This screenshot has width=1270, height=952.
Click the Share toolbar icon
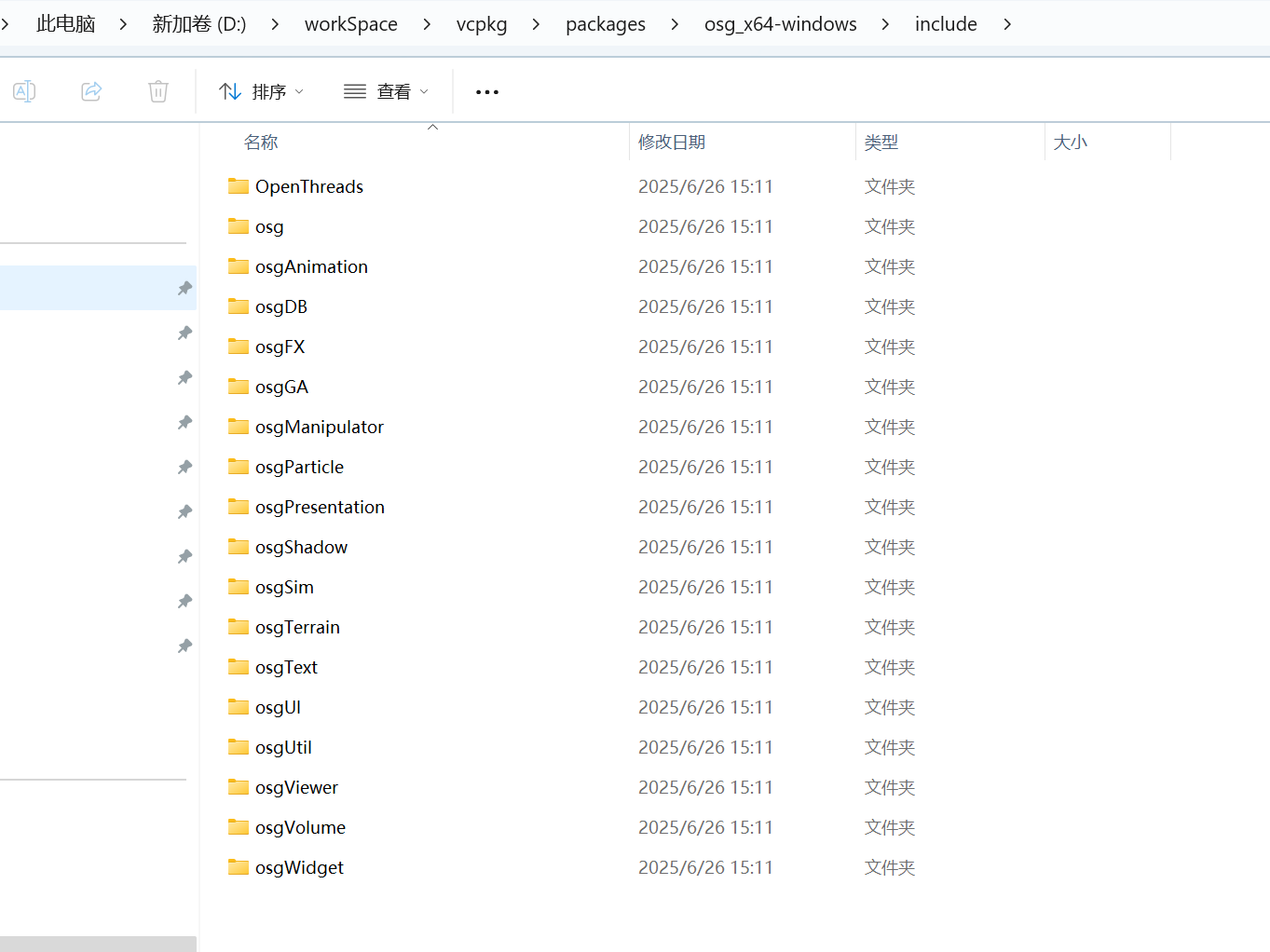pyautogui.click(x=91, y=91)
